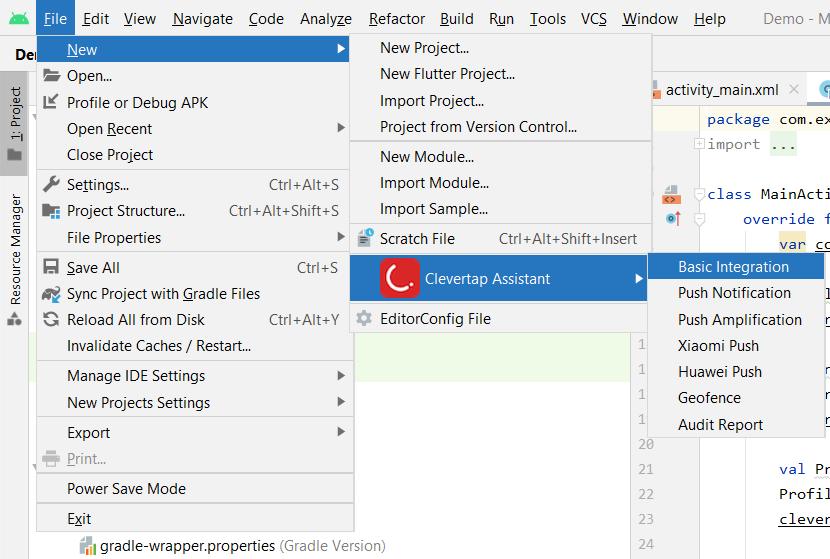Expand the Export submenu arrow
The image size is (830, 559).
[341, 432]
